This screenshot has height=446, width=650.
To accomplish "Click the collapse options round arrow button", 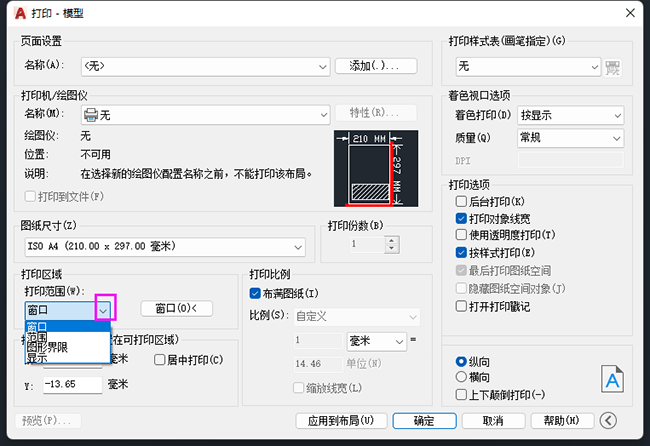I will tap(608, 421).
